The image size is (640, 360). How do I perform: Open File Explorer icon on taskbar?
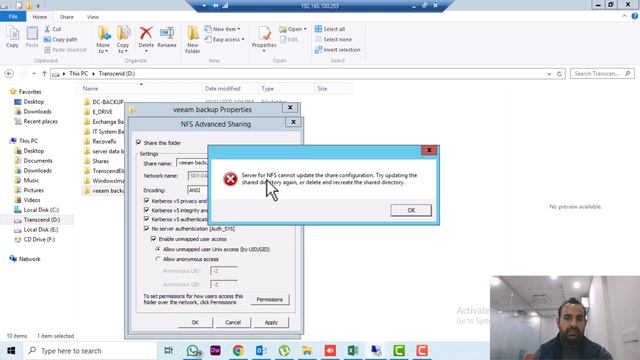(307, 350)
